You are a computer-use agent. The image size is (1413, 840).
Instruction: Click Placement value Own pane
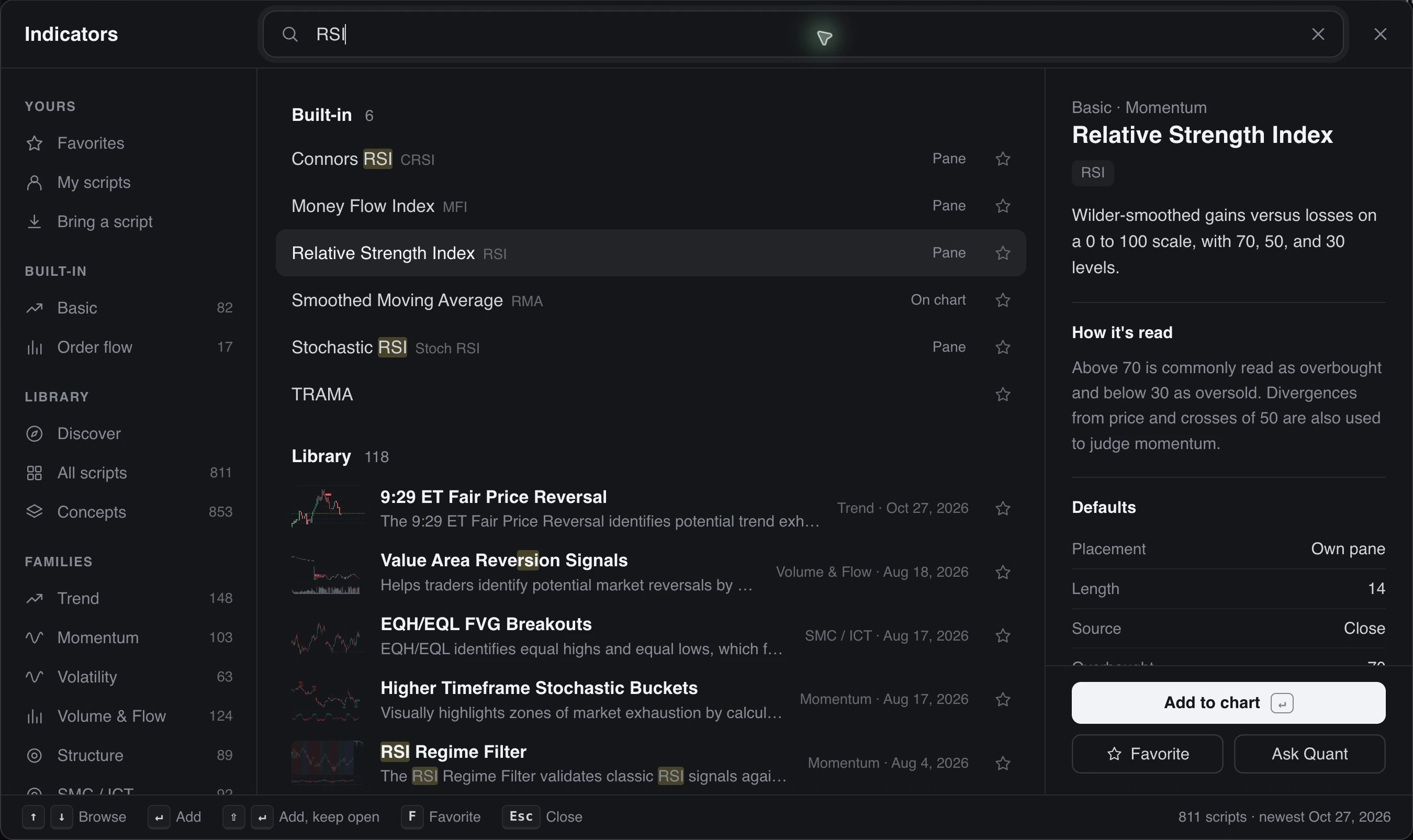point(1348,548)
